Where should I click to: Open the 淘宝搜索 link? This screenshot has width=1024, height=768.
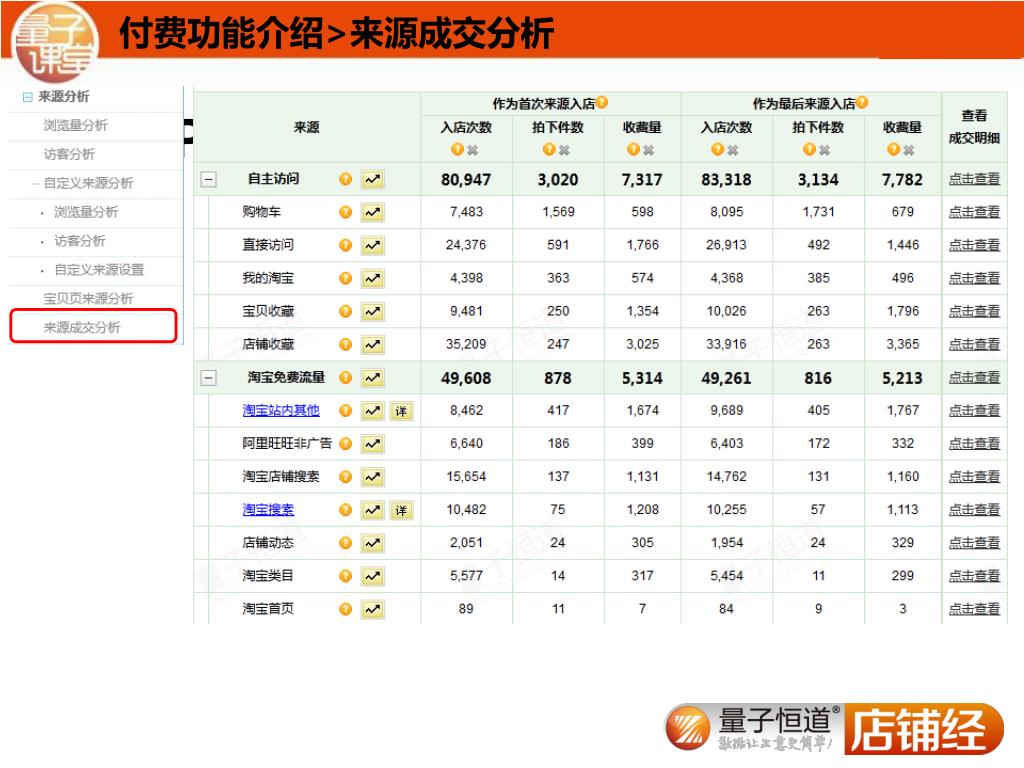268,509
